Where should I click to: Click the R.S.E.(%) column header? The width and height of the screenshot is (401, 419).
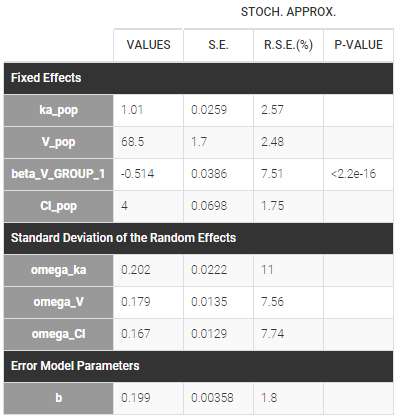pyautogui.click(x=288, y=45)
